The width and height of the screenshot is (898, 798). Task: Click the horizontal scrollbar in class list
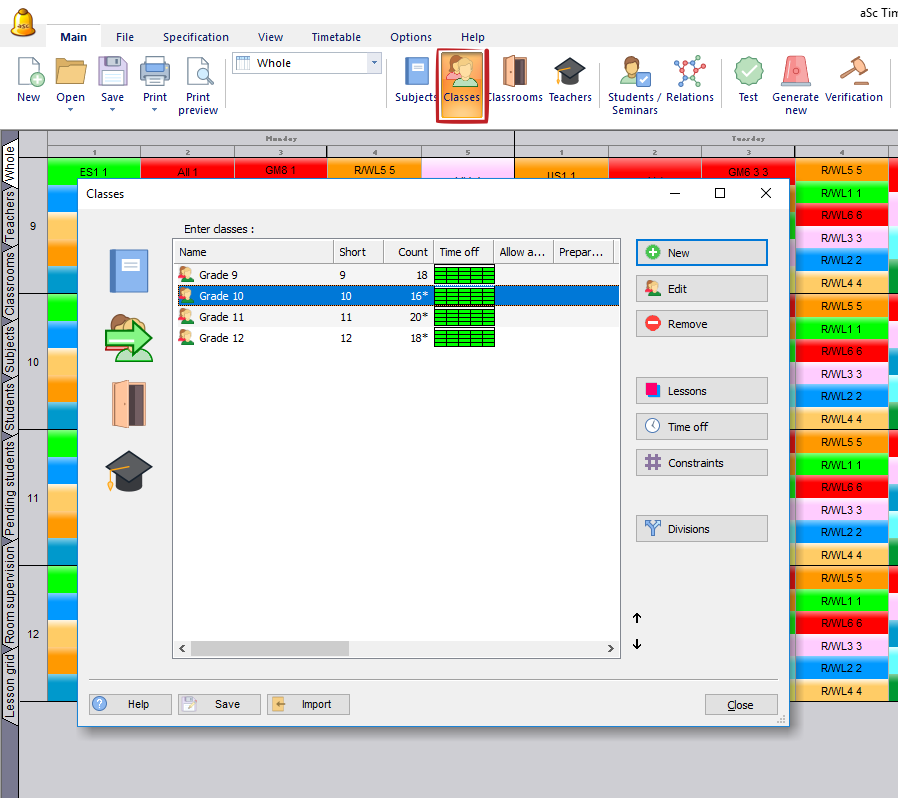click(270, 649)
